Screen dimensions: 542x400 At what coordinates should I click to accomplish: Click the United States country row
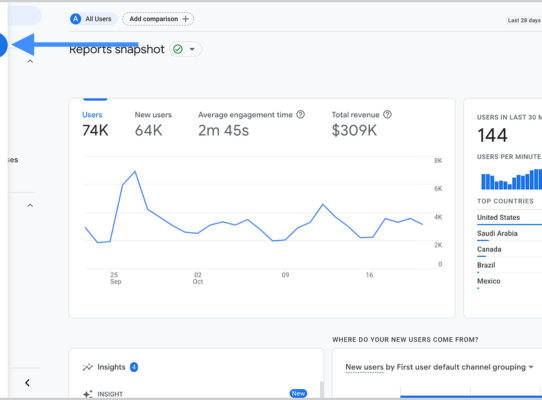pyautogui.click(x=509, y=219)
